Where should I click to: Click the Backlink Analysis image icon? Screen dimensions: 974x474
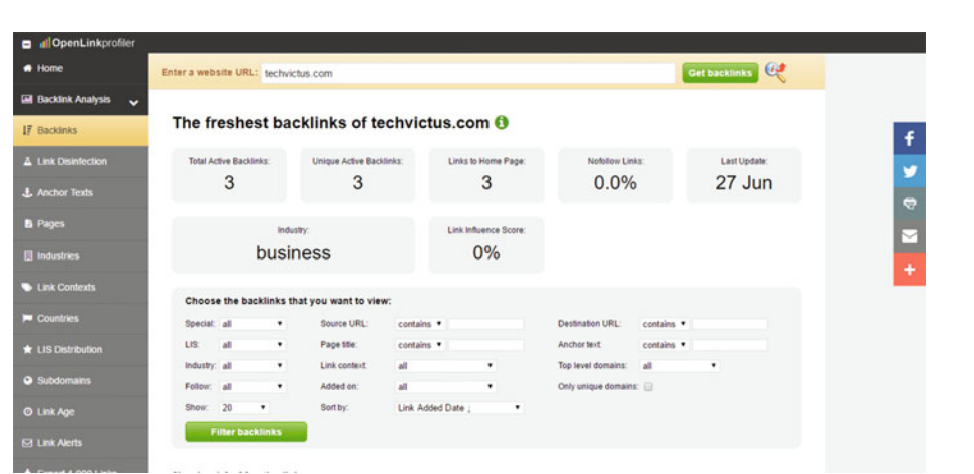point(27,99)
